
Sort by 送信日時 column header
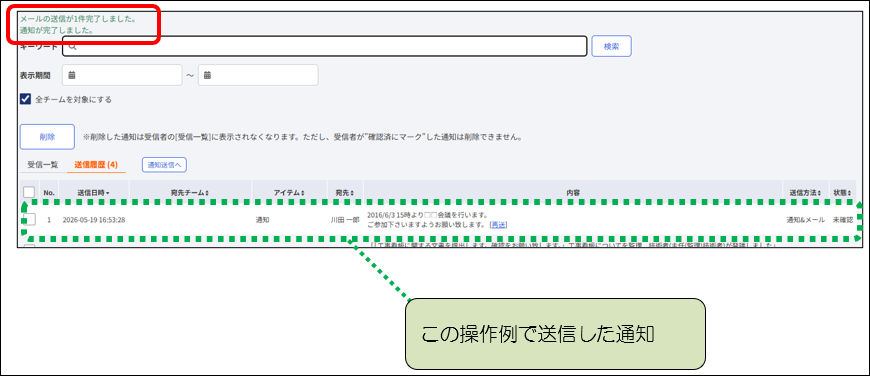tap(93, 193)
